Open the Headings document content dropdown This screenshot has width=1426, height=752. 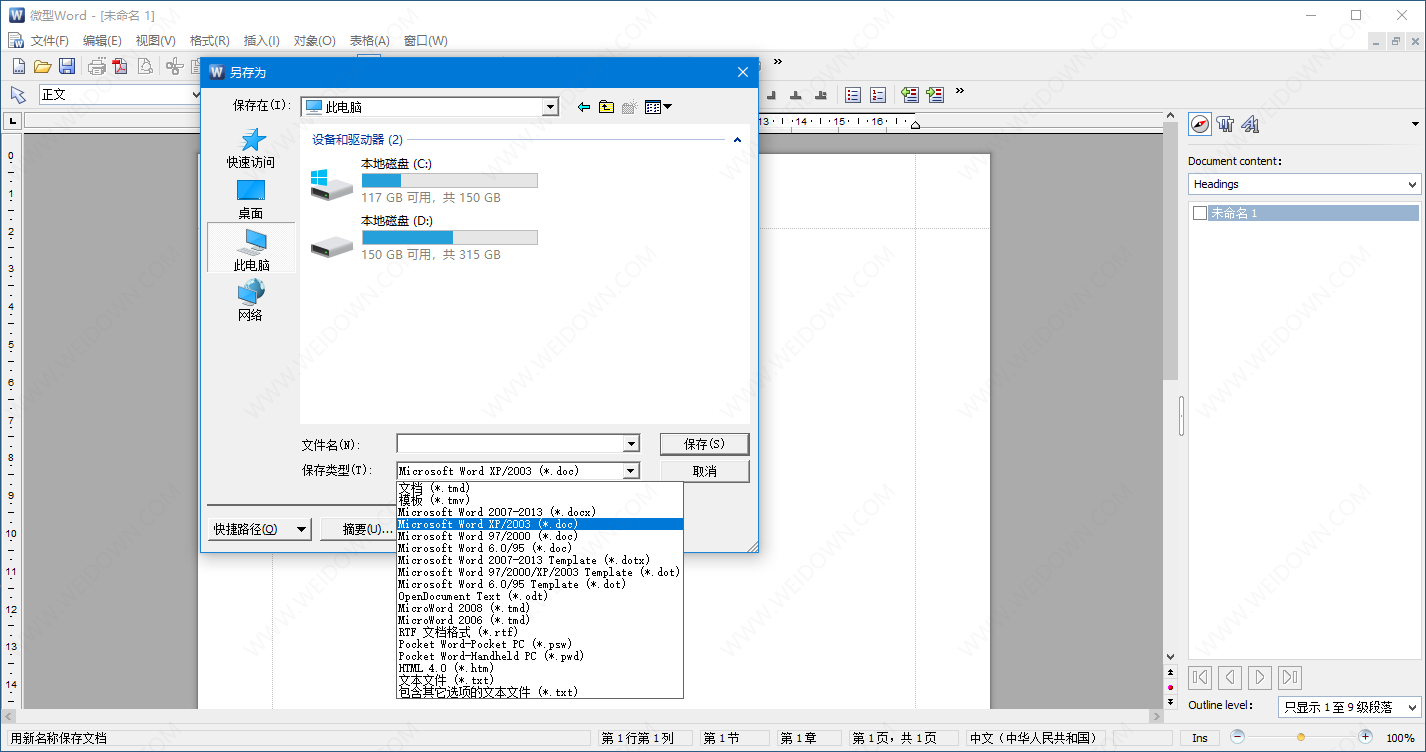pos(1305,184)
